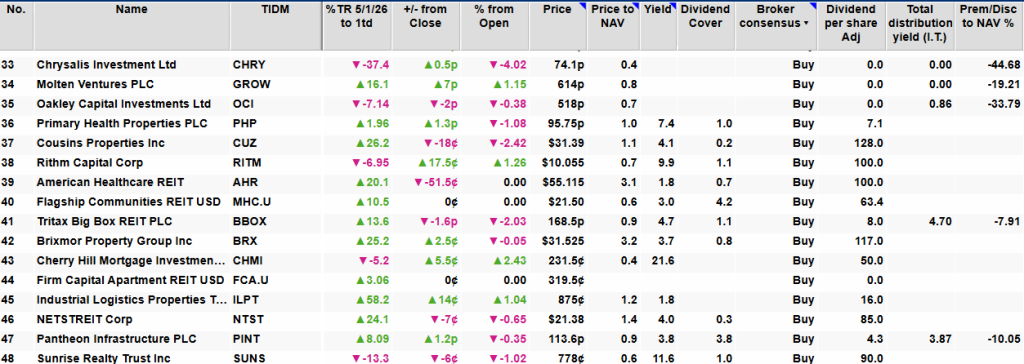Image resolution: width=1024 pixels, height=364 pixels.
Task: Click the 74.1p price cell
Action: click(x=569, y=65)
